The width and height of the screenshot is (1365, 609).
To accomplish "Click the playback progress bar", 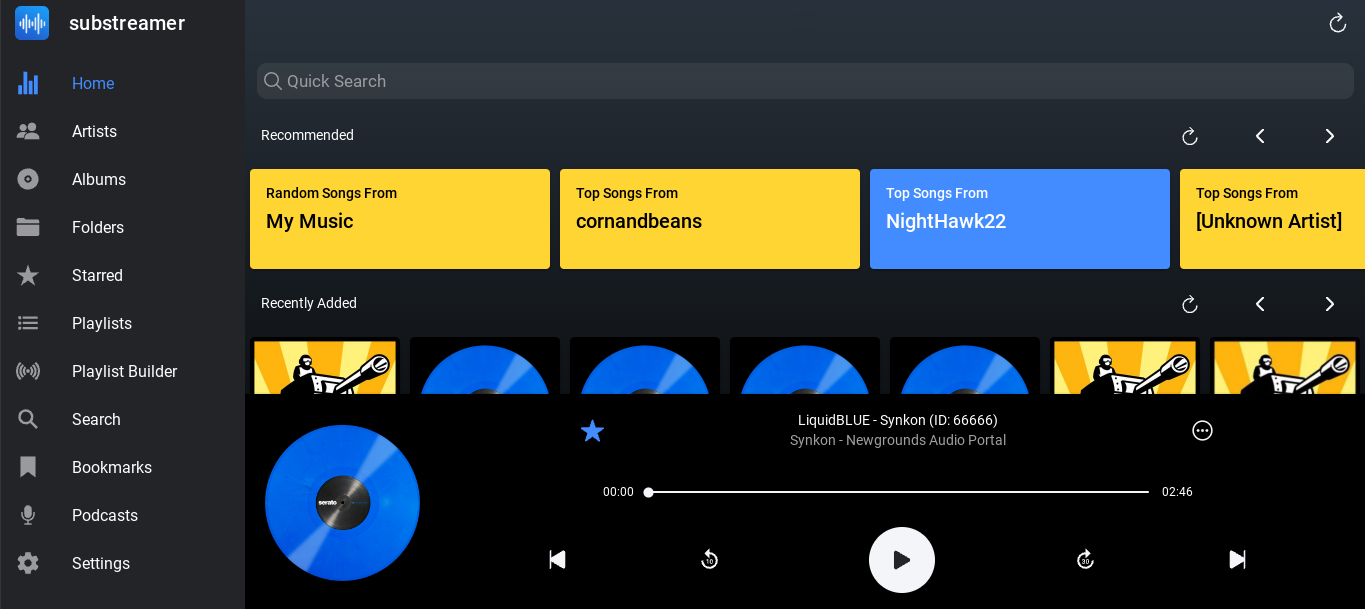I will coord(897,492).
